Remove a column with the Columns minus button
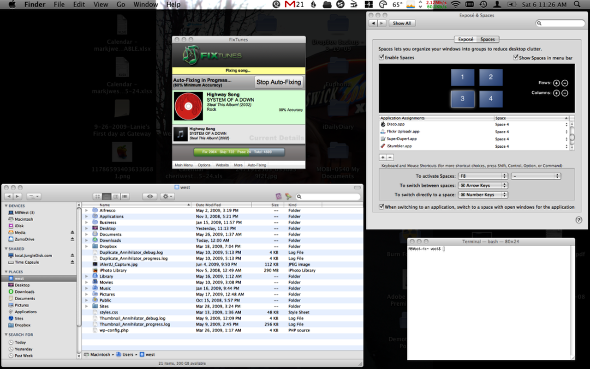The image size is (590, 369). point(565,93)
